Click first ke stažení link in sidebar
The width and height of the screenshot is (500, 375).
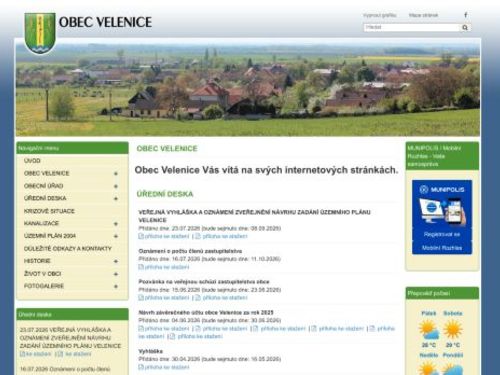(x=36, y=354)
